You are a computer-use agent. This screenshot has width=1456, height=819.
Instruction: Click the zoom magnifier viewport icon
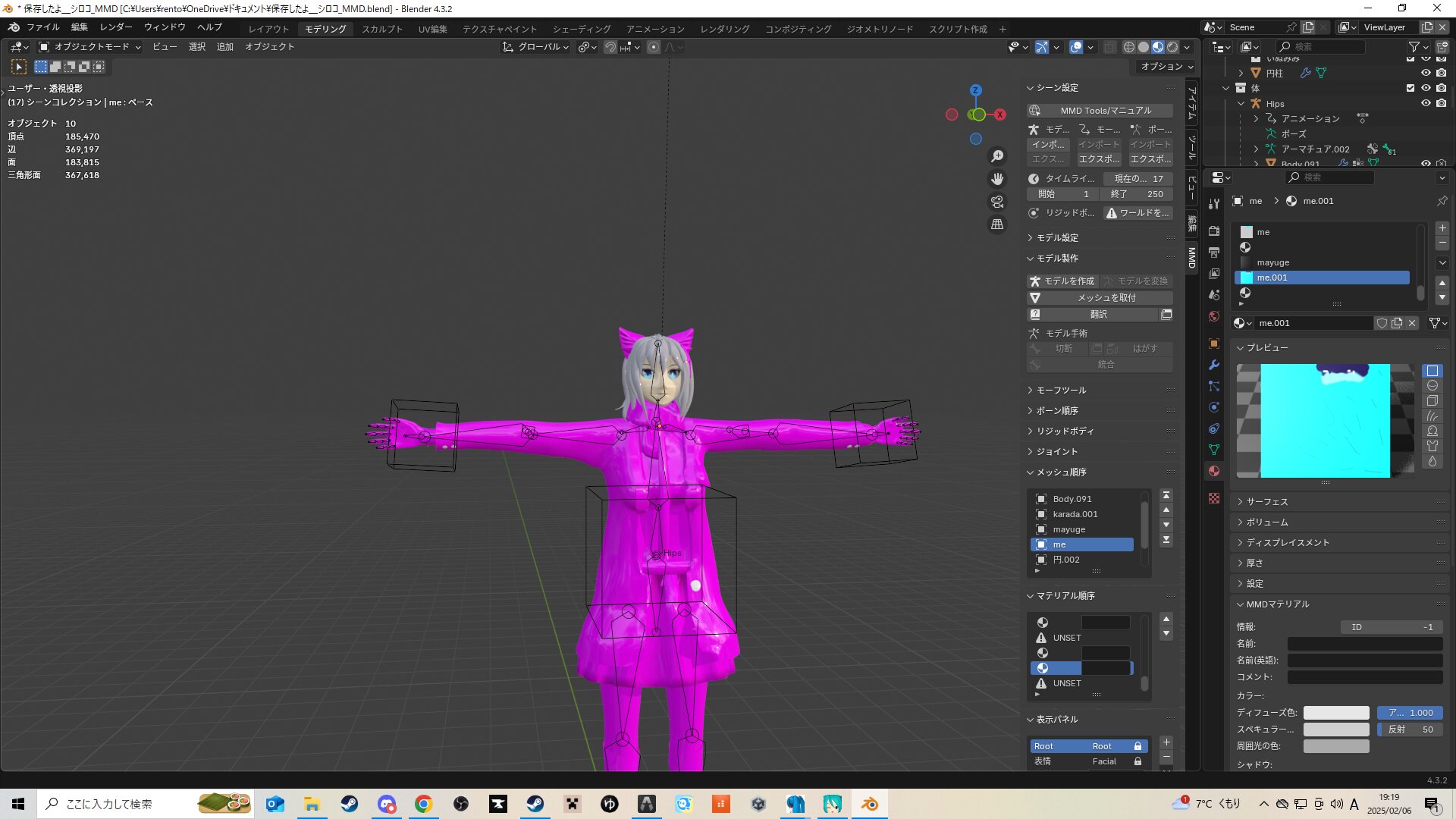997,156
